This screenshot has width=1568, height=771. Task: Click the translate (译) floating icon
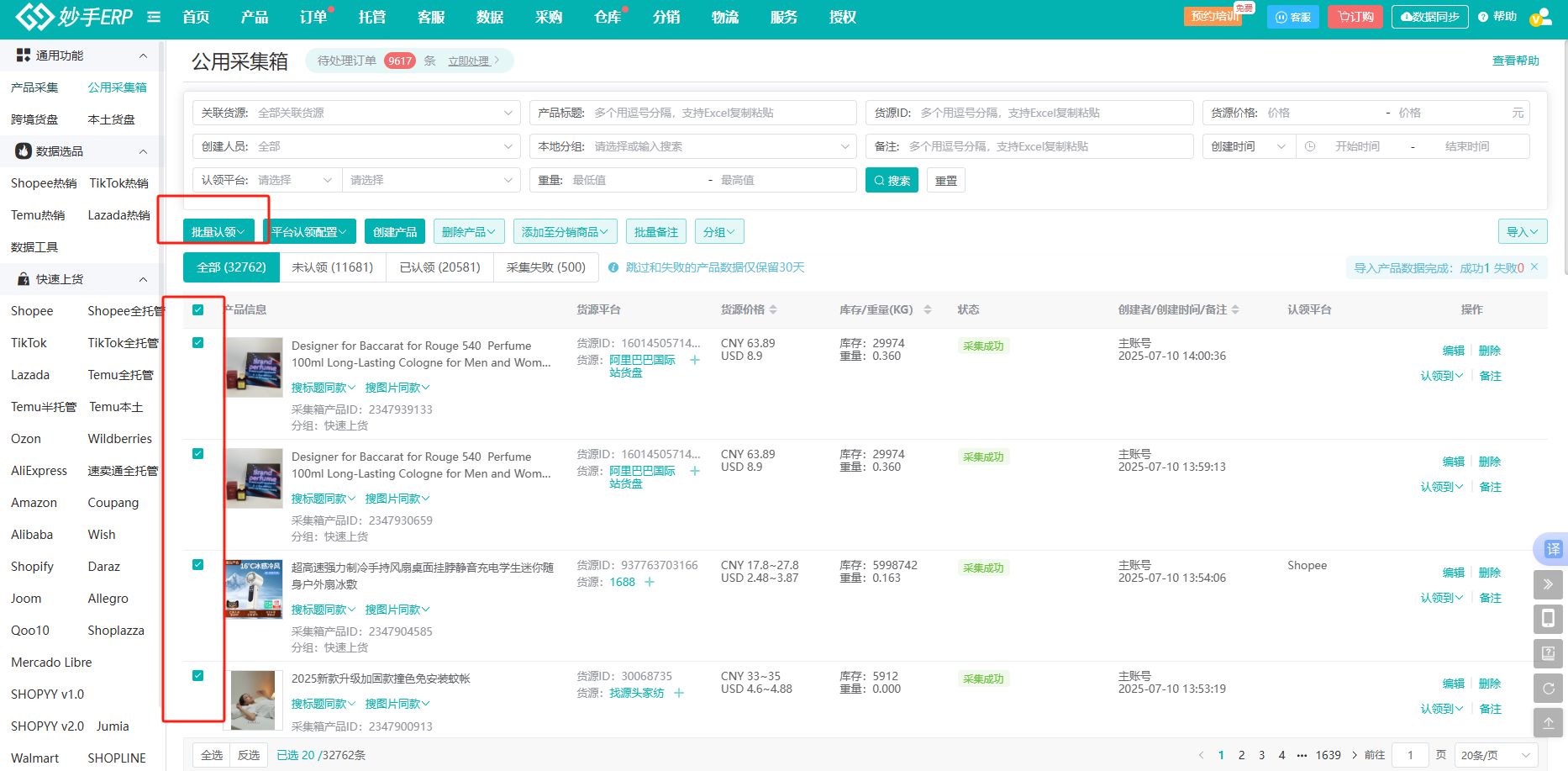tap(1552, 549)
